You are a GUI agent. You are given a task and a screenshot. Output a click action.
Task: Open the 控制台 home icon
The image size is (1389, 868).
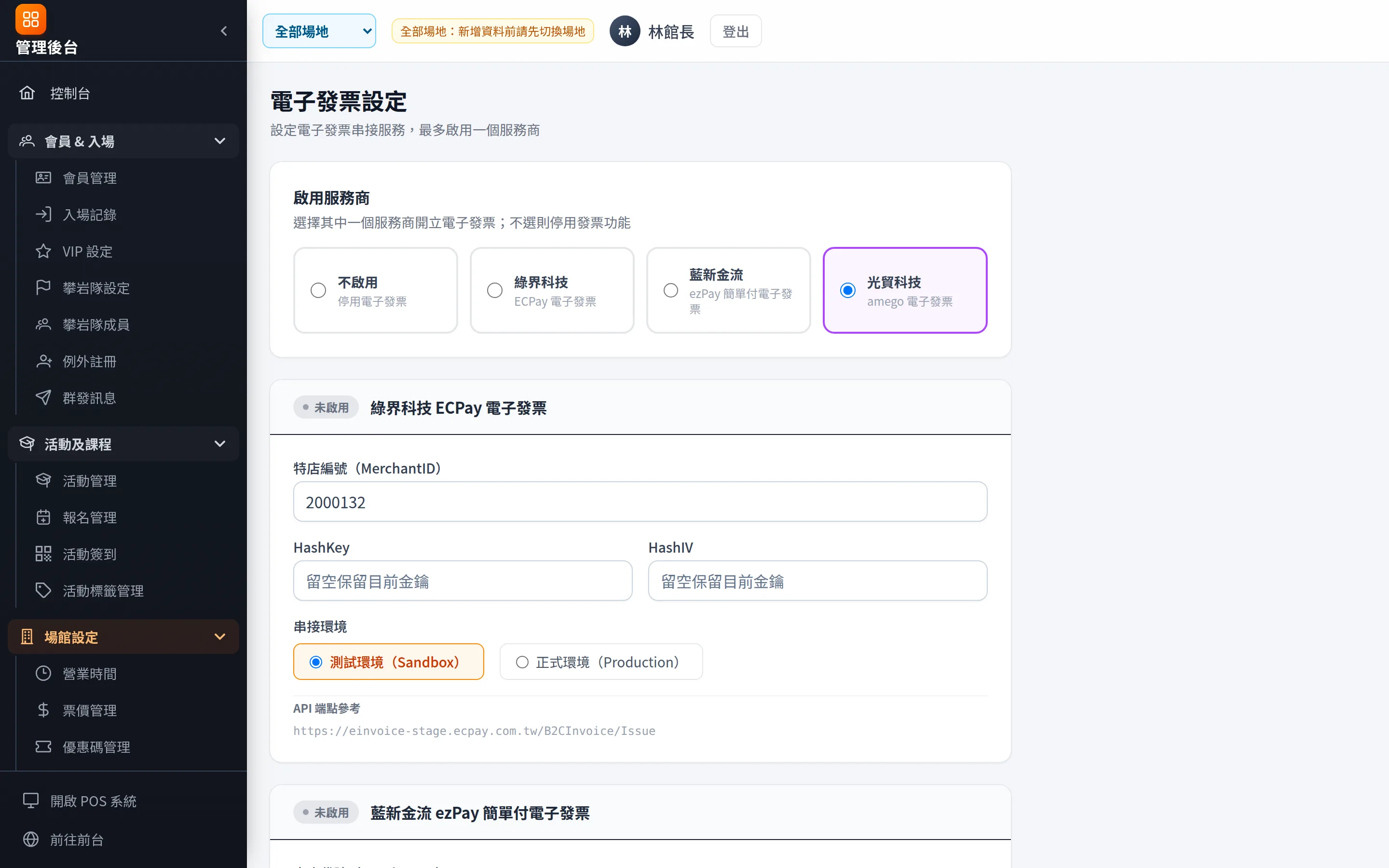tap(27, 93)
